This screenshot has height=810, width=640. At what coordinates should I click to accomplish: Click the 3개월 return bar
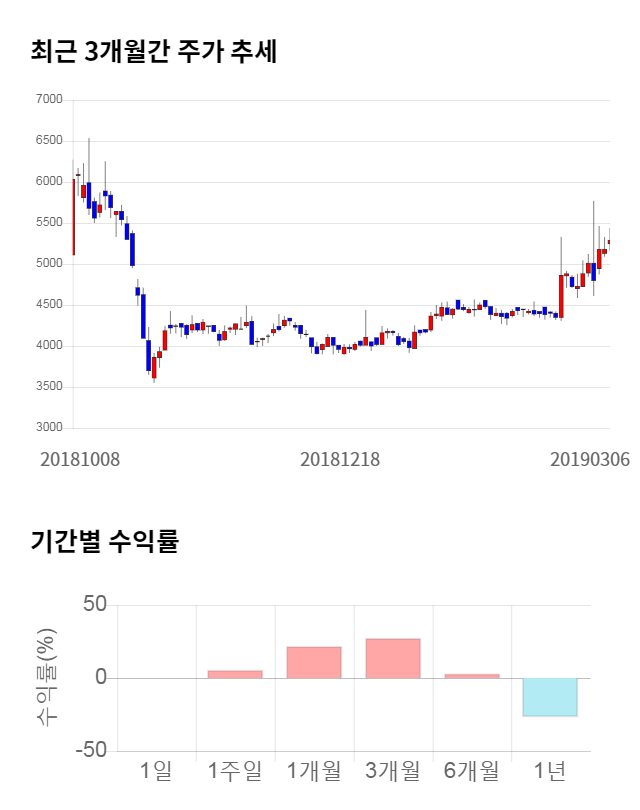point(393,658)
